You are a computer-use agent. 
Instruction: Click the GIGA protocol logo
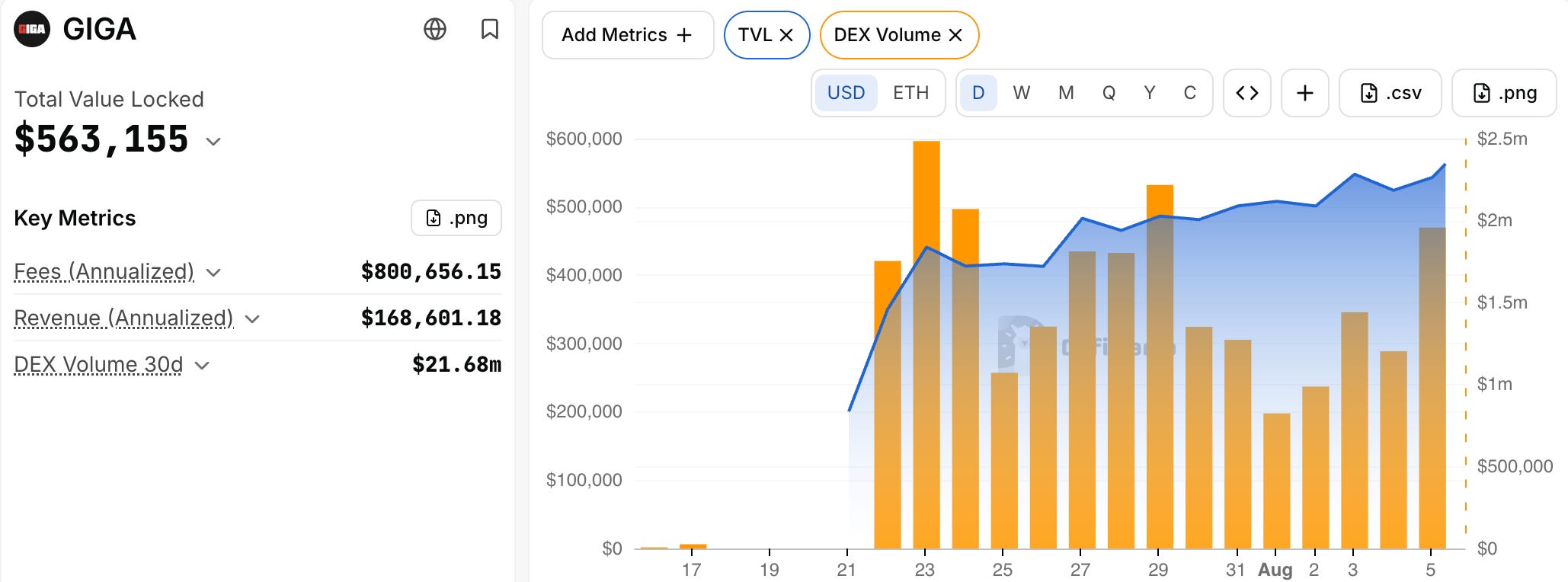point(32,30)
